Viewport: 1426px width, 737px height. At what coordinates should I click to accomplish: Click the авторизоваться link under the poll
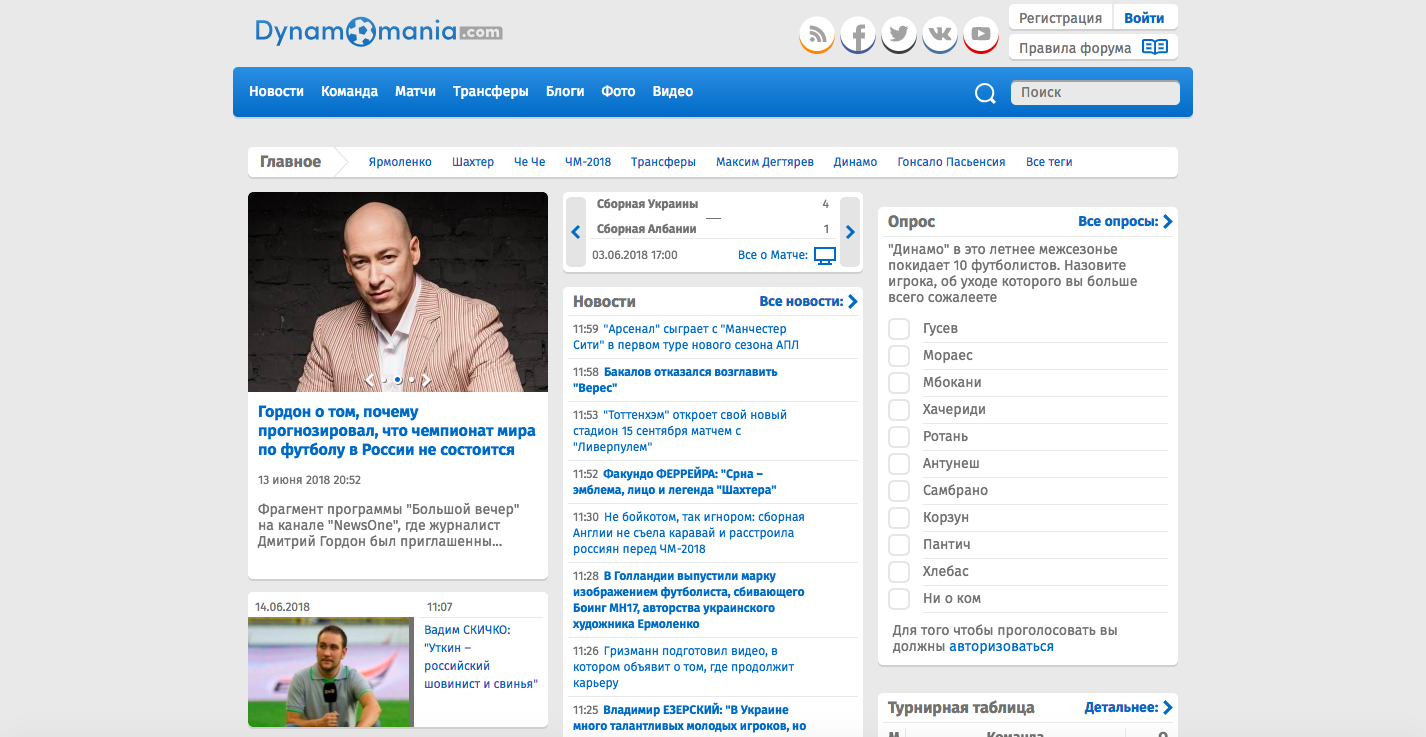tap(1001, 646)
